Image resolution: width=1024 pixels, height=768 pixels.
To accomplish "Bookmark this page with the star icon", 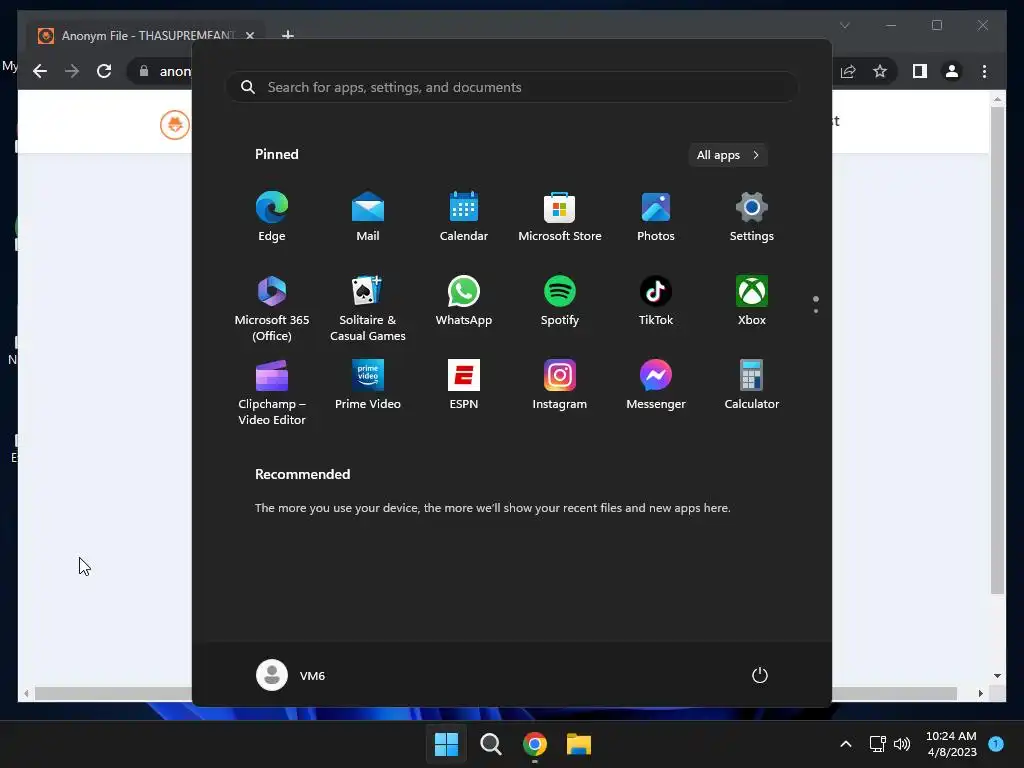I will click(880, 71).
